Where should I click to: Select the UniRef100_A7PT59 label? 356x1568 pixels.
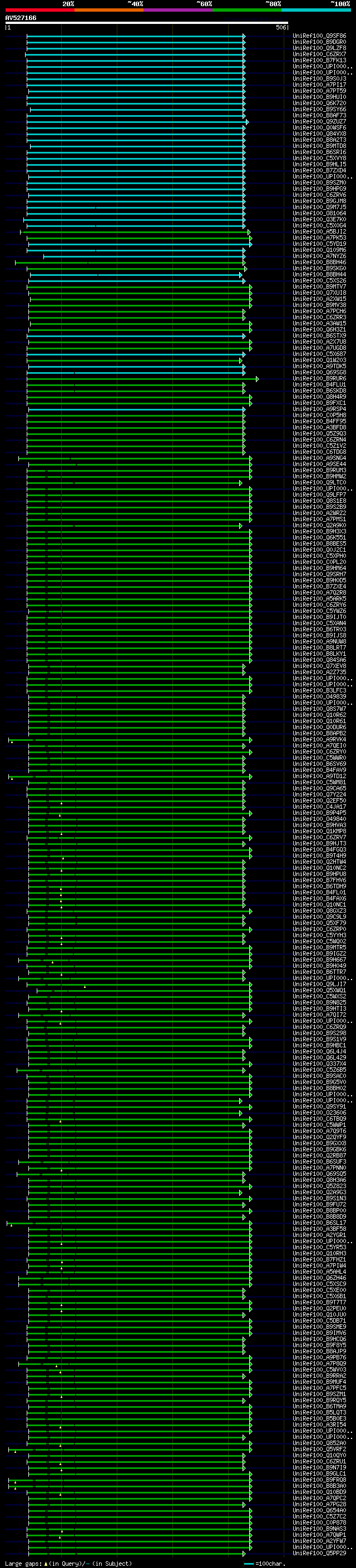[319, 91]
